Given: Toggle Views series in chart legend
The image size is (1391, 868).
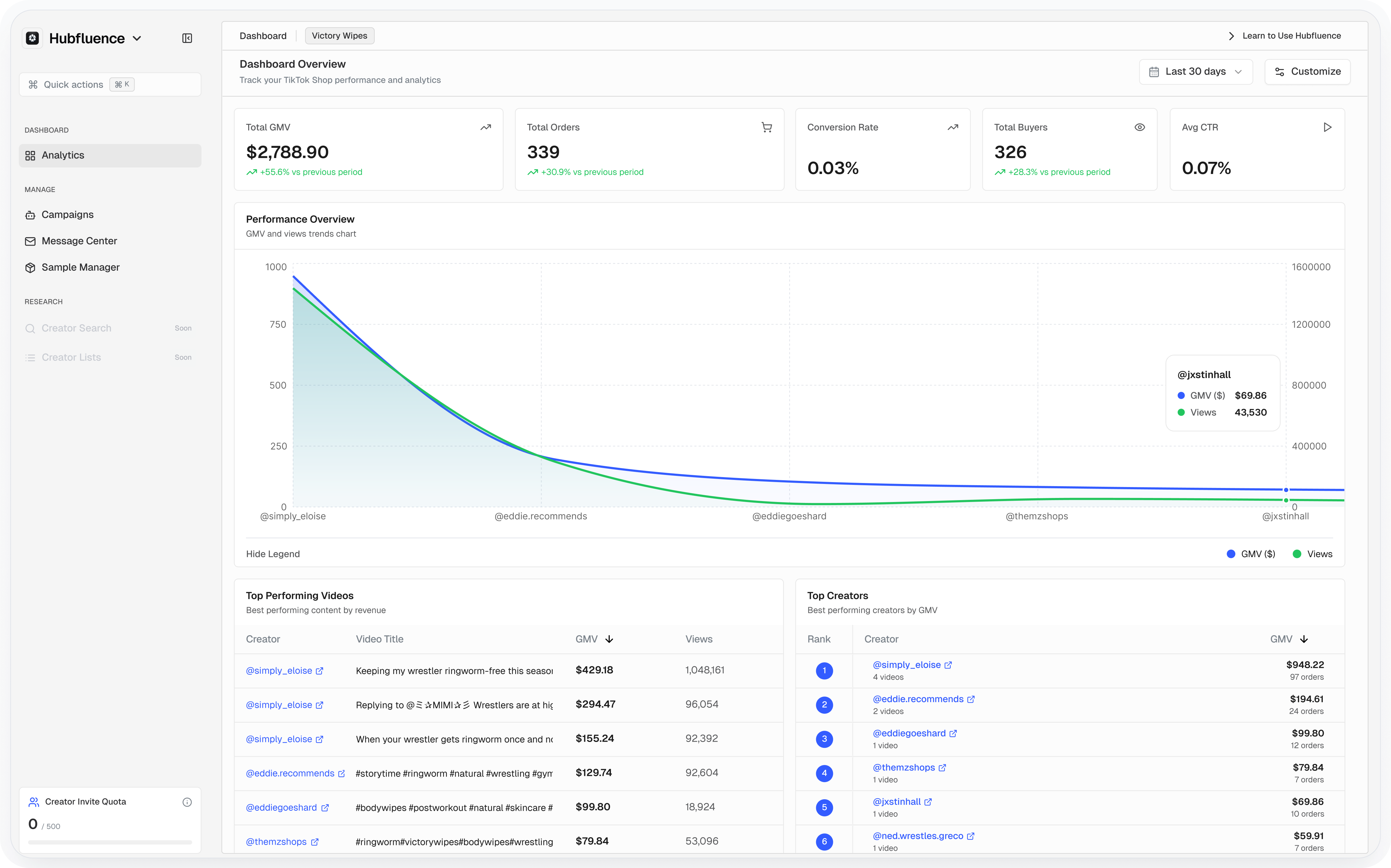Looking at the screenshot, I should 1312,554.
